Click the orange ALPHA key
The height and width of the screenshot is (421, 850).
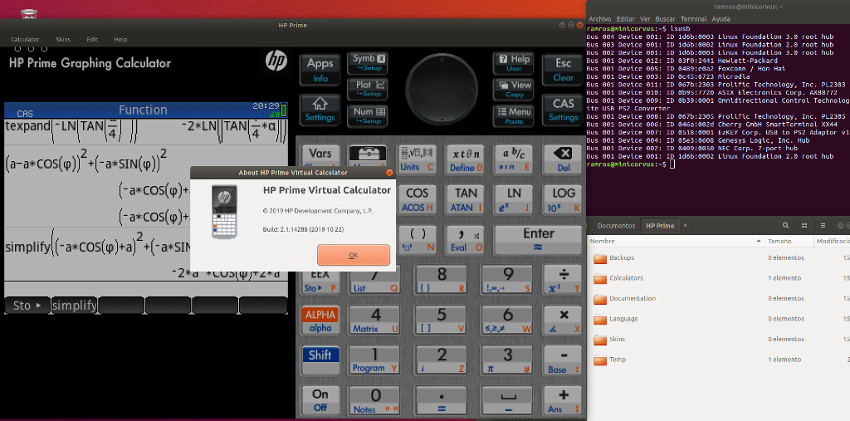[320, 320]
